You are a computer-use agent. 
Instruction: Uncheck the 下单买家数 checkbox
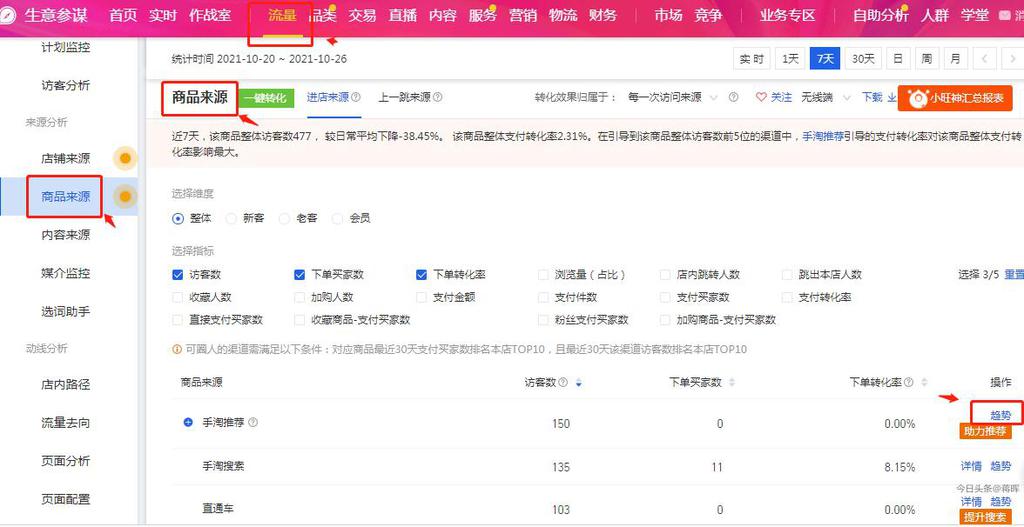click(x=300, y=275)
